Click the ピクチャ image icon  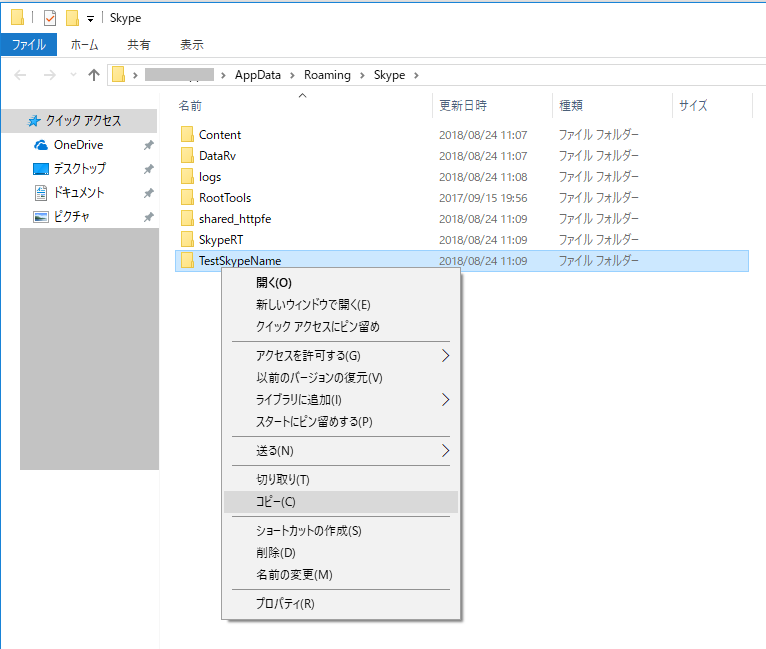point(41,217)
